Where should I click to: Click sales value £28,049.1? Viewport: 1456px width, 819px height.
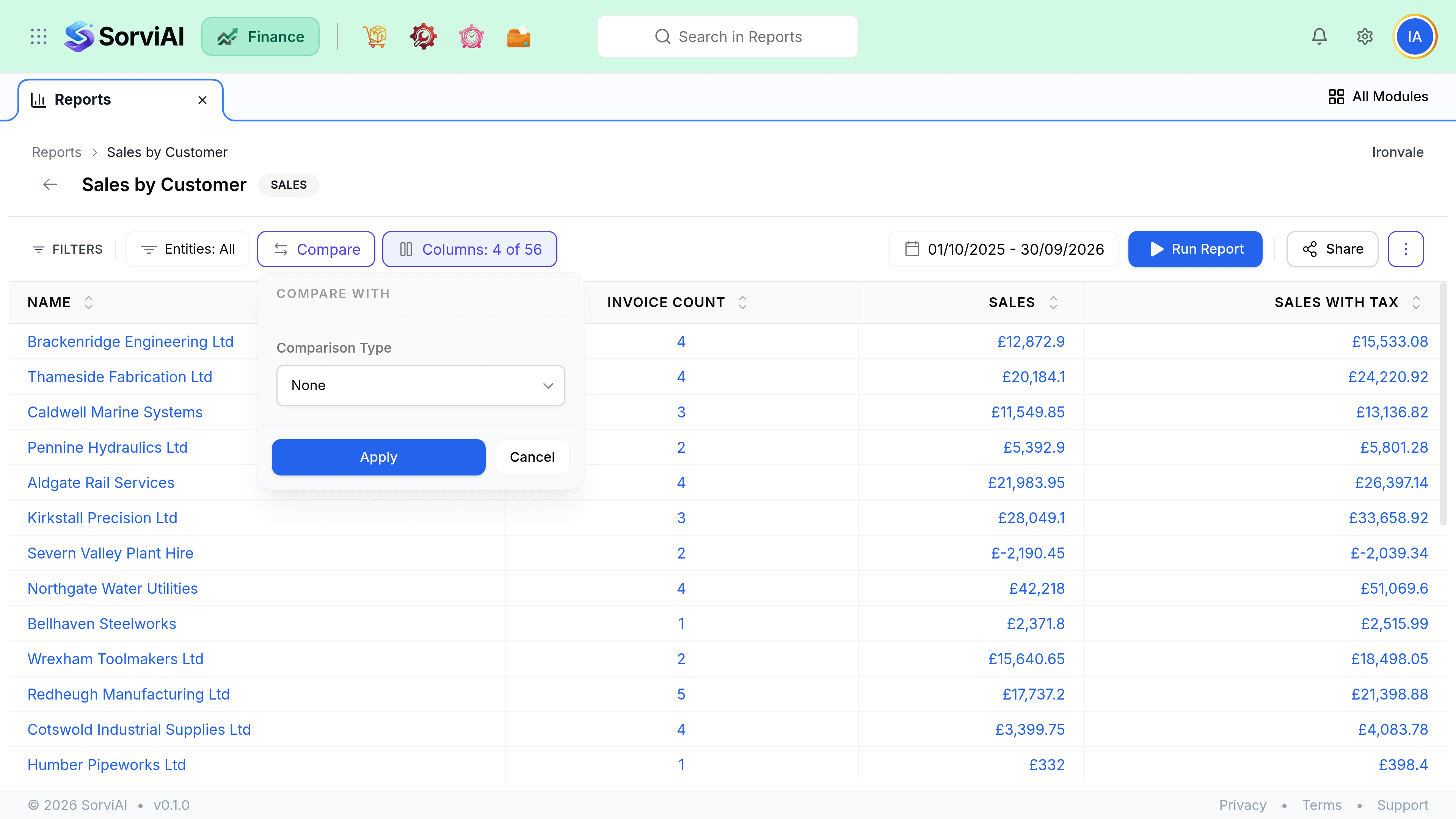pyautogui.click(x=1031, y=518)
